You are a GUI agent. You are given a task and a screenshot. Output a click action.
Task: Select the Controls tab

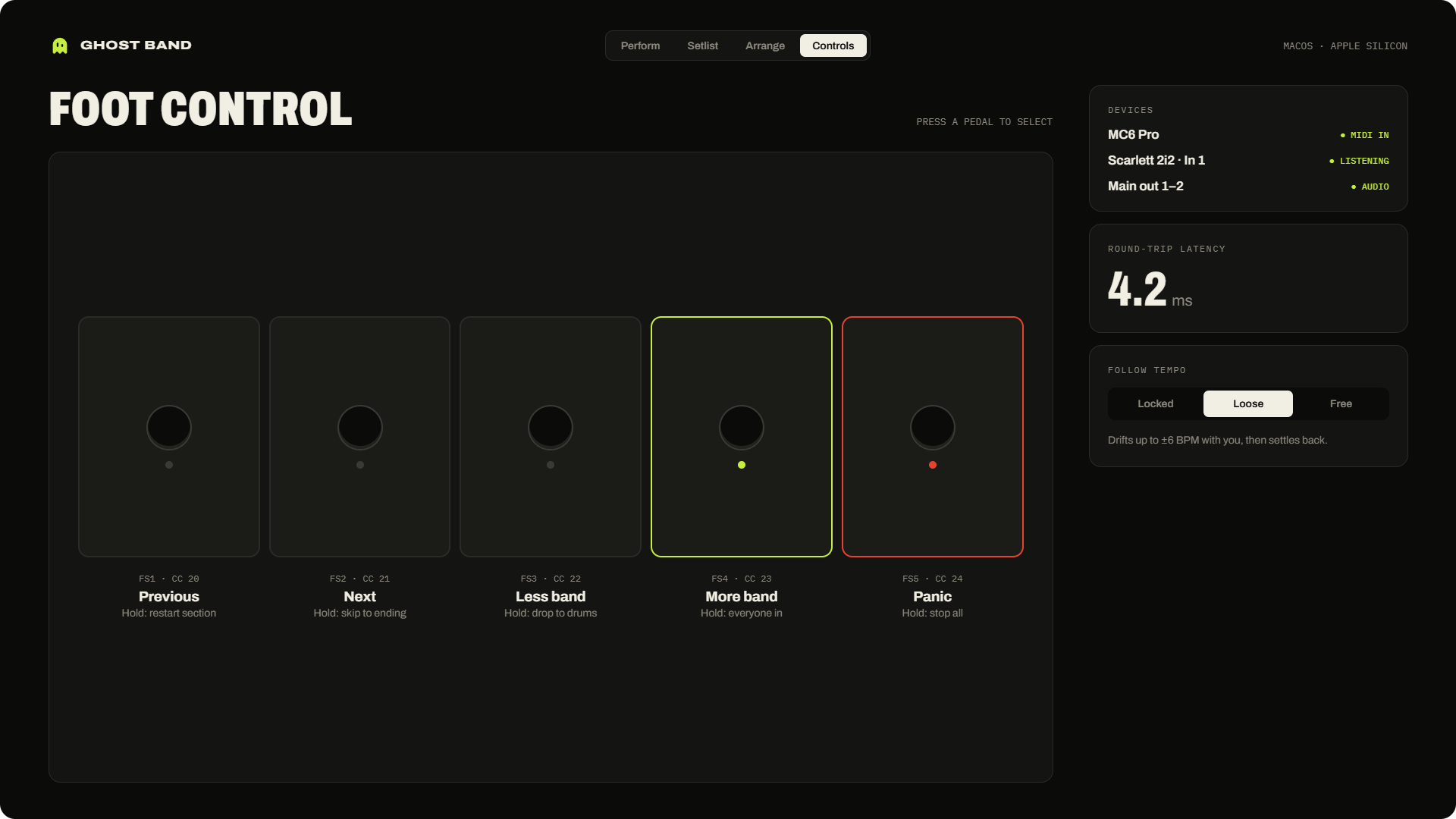[833, 45]
